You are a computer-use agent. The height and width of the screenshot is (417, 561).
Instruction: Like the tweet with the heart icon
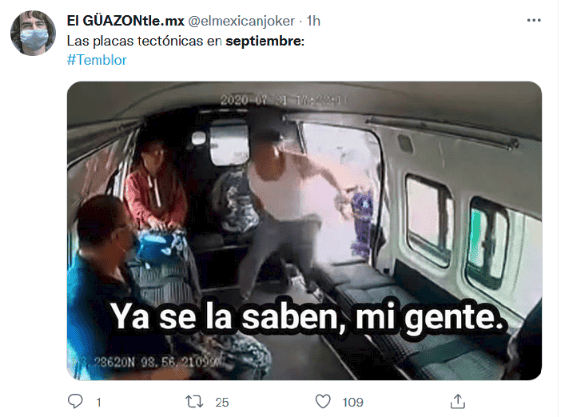pos(323,401)
